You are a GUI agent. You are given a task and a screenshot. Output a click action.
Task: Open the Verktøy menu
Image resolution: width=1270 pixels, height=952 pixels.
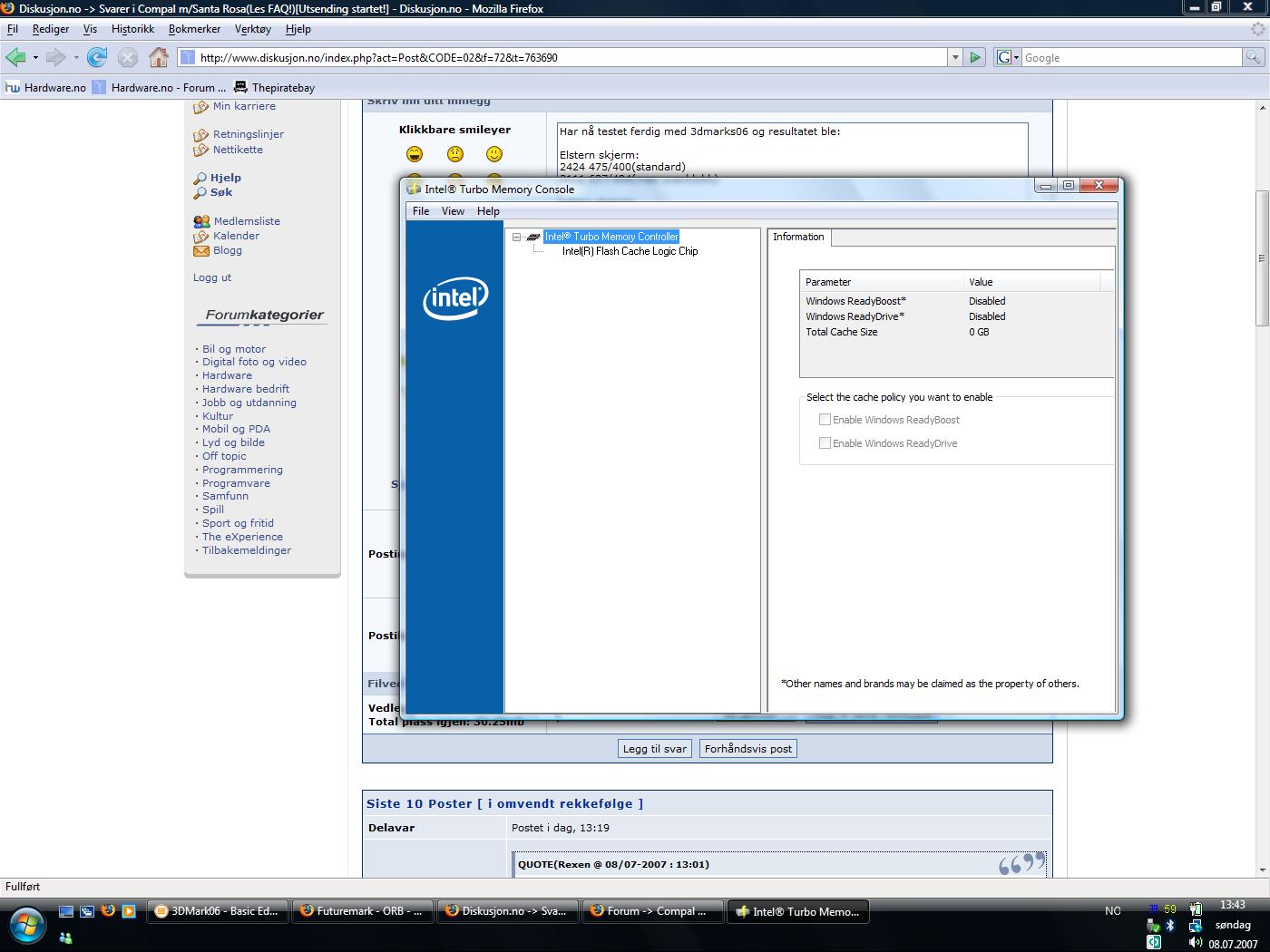click(253, 29)
